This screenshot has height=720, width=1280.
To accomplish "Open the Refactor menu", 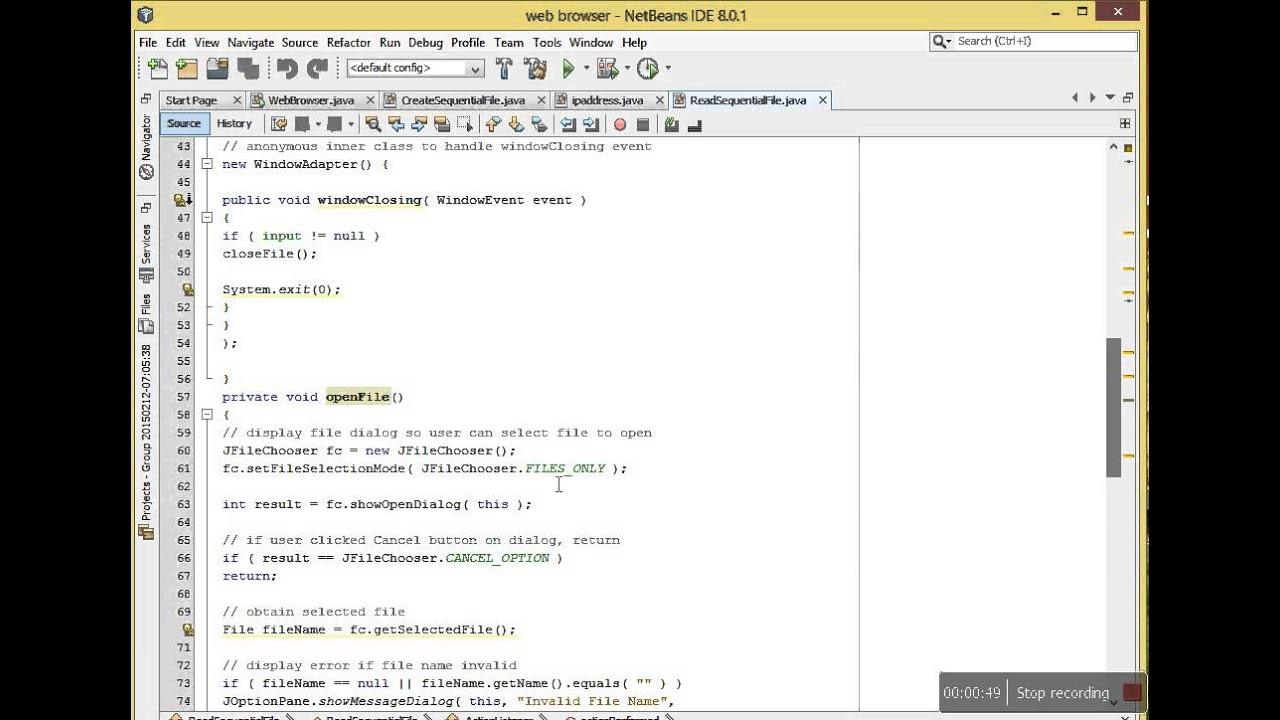I will tap(348, 42).
